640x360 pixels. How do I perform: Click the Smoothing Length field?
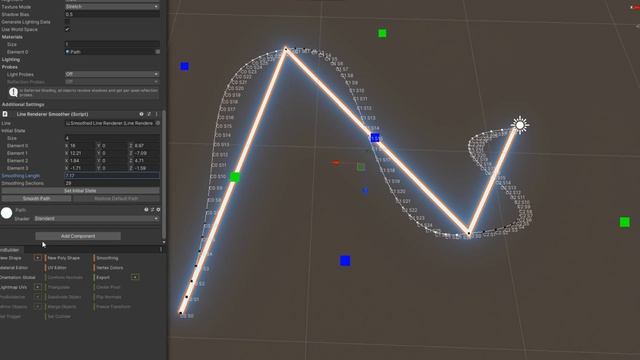point(112,176)
